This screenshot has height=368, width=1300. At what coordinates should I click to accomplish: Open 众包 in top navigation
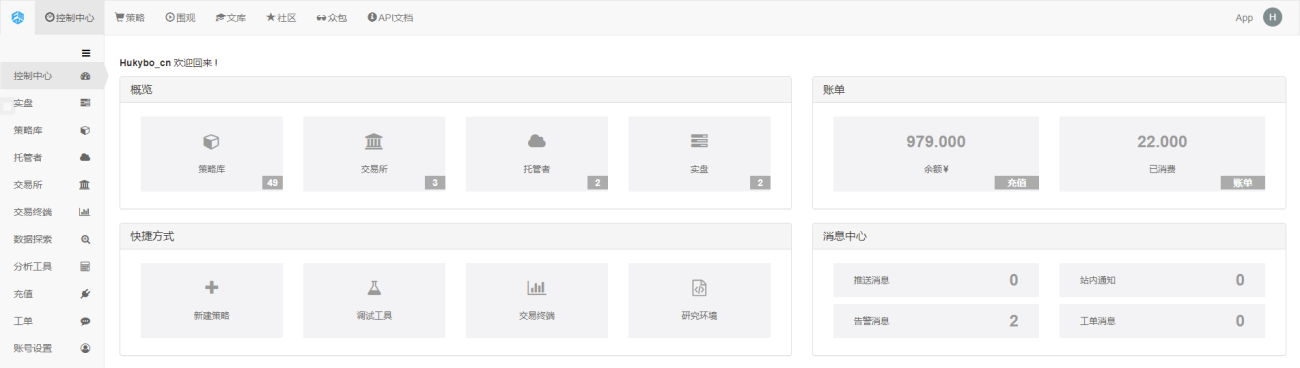click(331, 18)
